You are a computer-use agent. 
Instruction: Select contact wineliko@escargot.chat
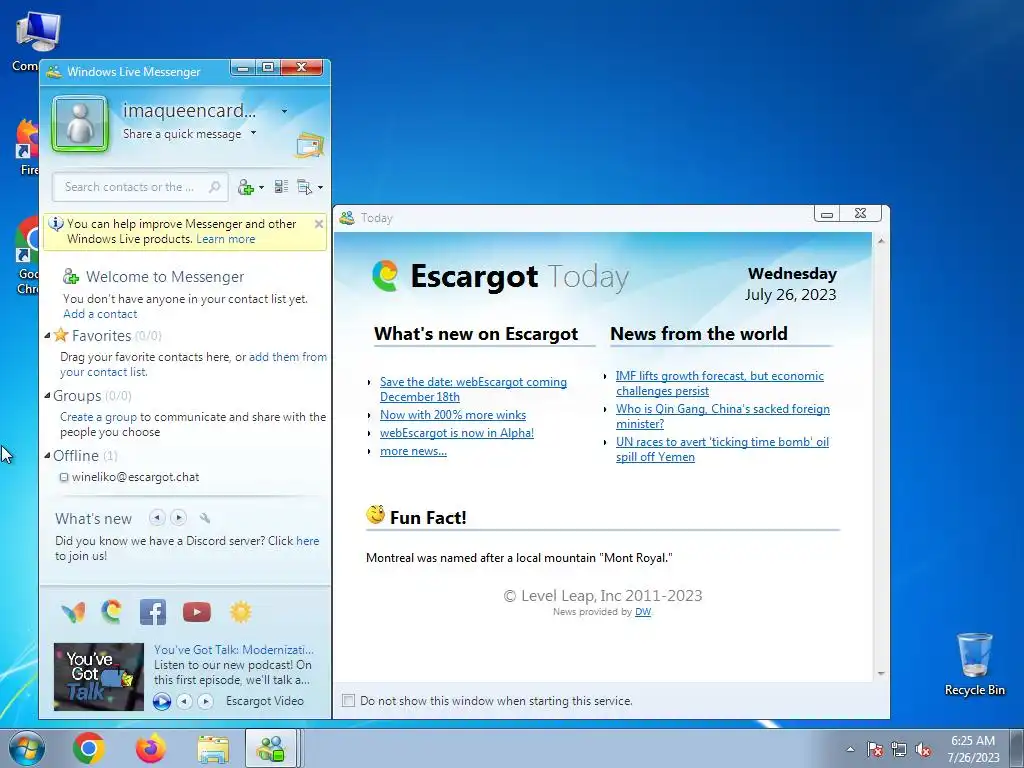[135, 477]
